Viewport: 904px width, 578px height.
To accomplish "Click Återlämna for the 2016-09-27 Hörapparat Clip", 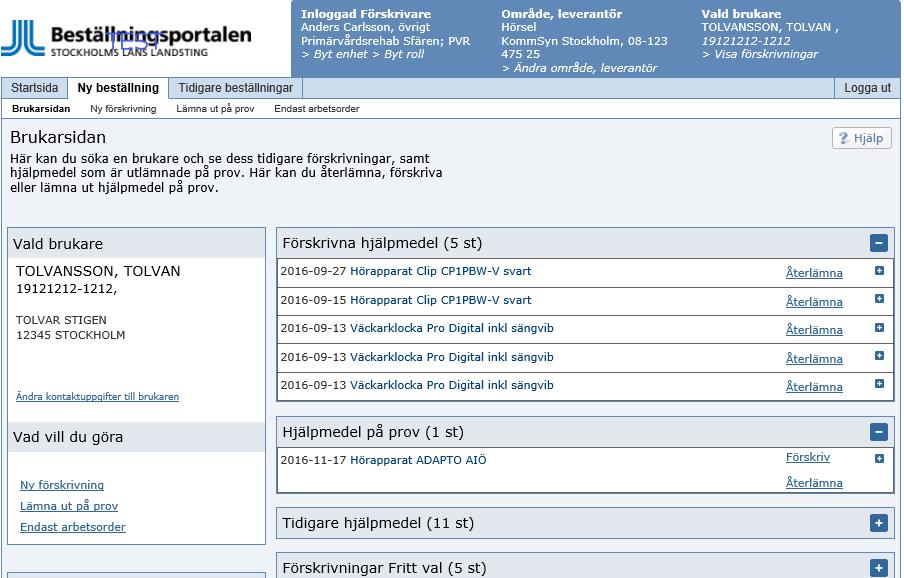I will click(x=814, y=273).
